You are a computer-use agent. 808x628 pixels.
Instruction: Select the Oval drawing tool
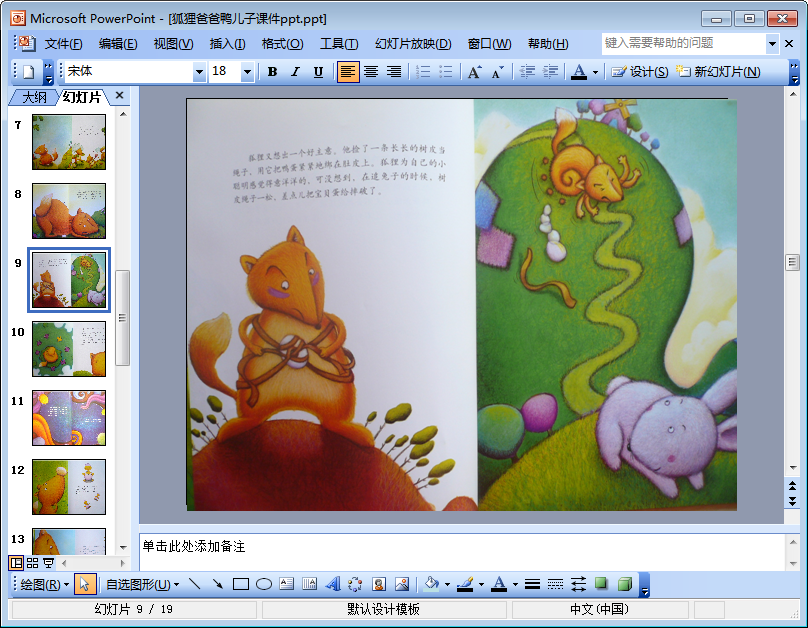(x=264, y=584)
